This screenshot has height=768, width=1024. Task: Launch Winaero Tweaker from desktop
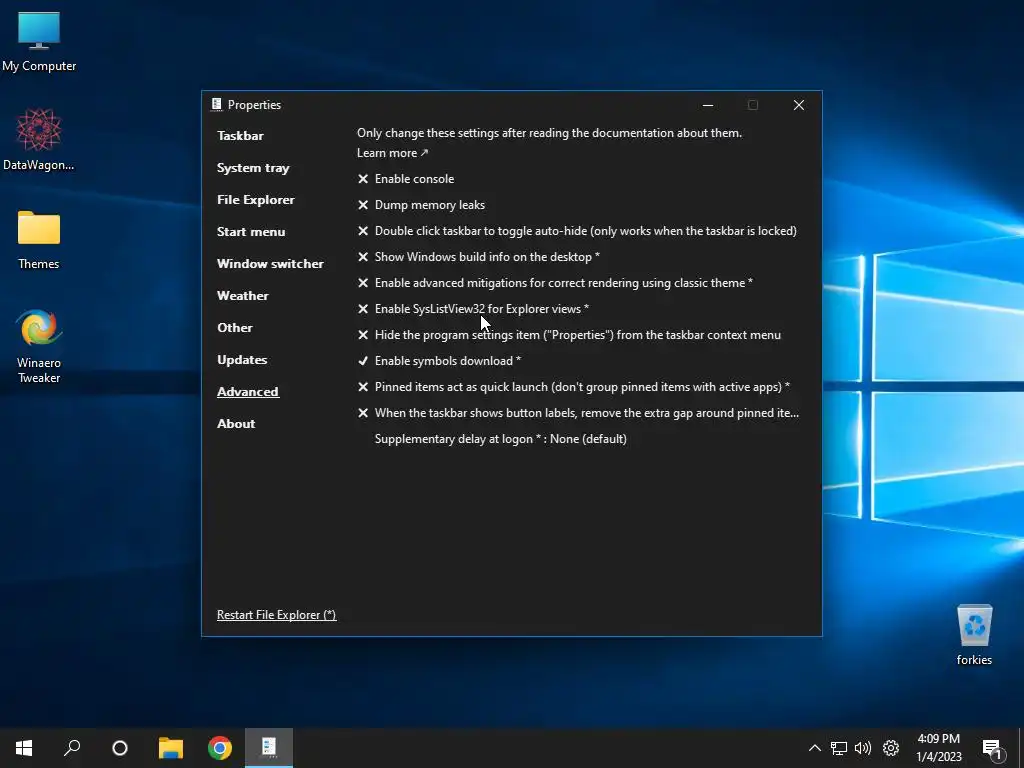[x=39, y=345]
